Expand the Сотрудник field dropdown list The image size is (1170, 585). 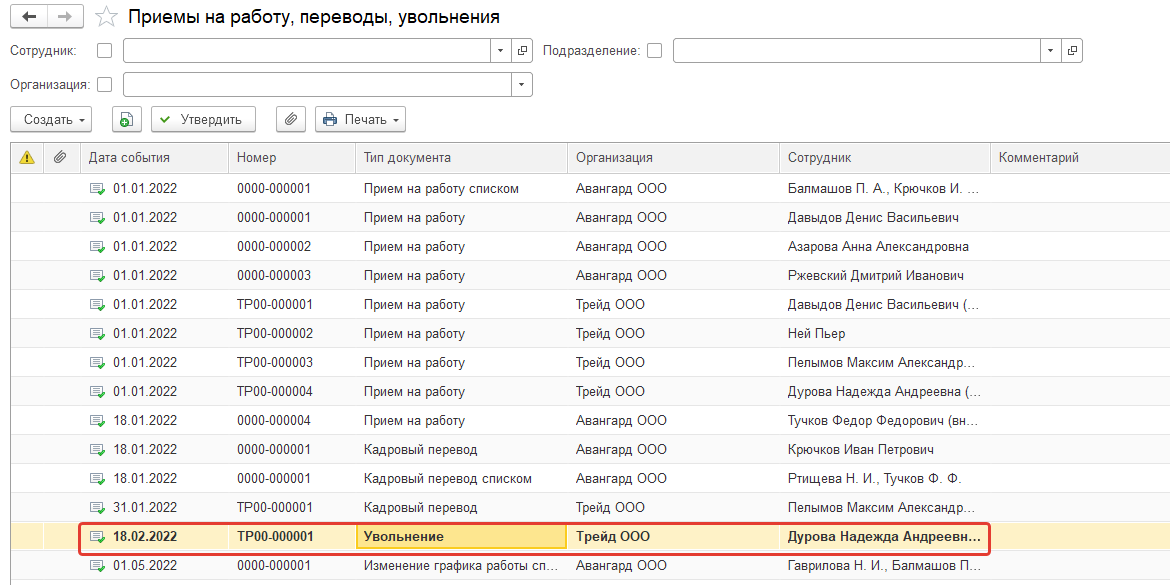[x=501, y=51]
